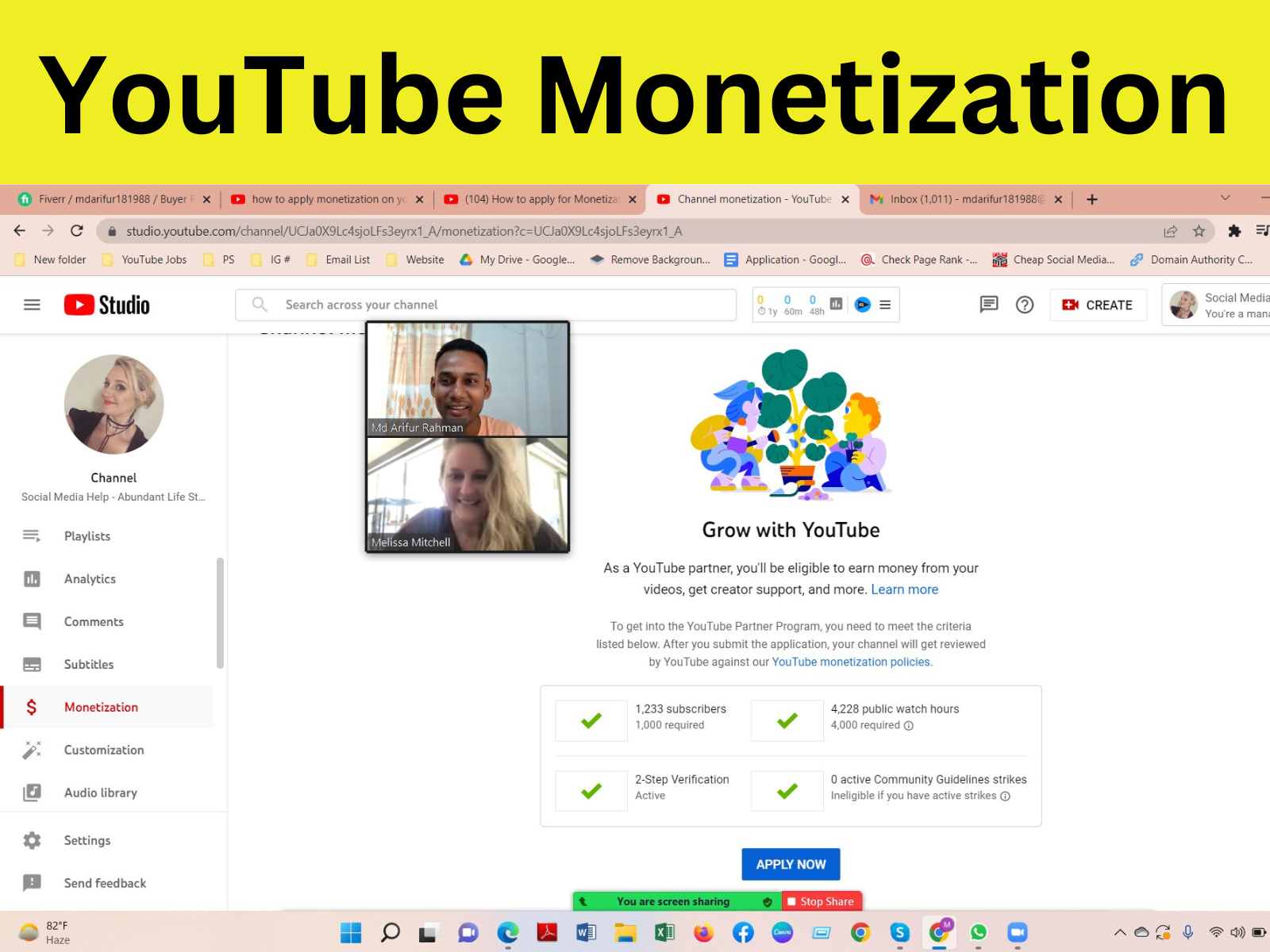Open the My Drive - Google bookmark
Screen dimensions: 1270x952
click(518, 259)
